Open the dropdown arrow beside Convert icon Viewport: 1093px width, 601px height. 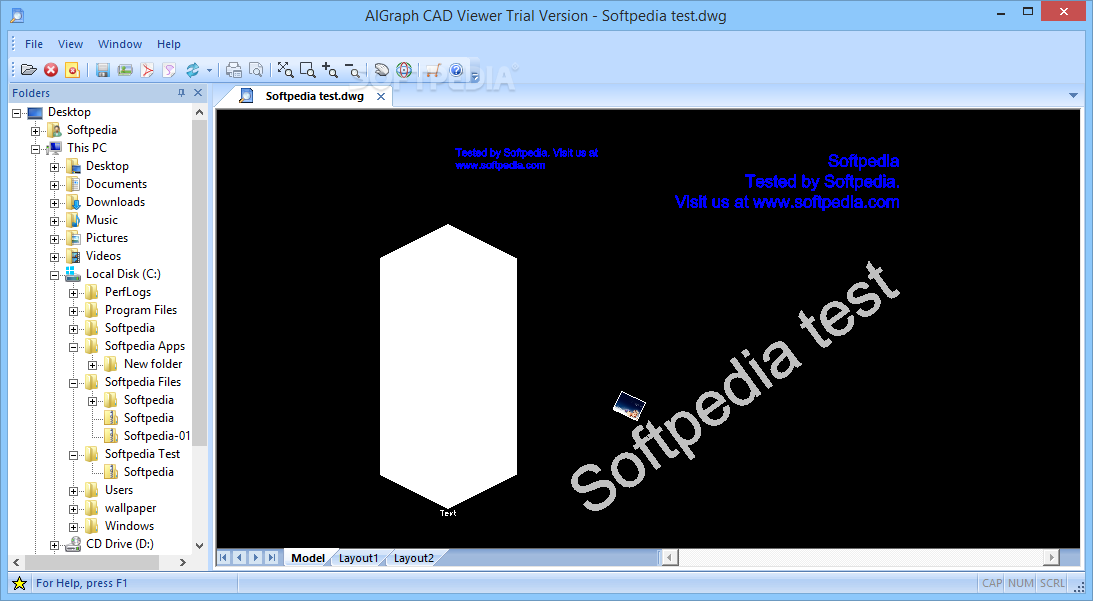(x=208, y=70)
